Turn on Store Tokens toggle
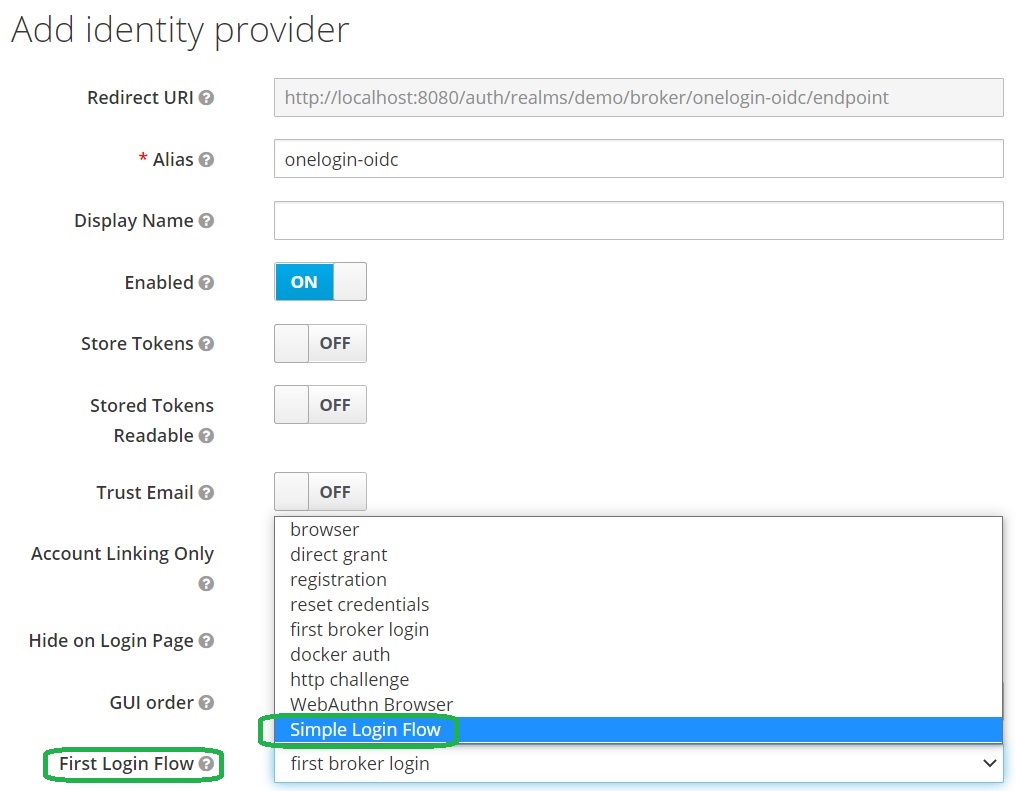Viewport: 1017px width, 791px height. pyautogui.click(x=320, y=344)
